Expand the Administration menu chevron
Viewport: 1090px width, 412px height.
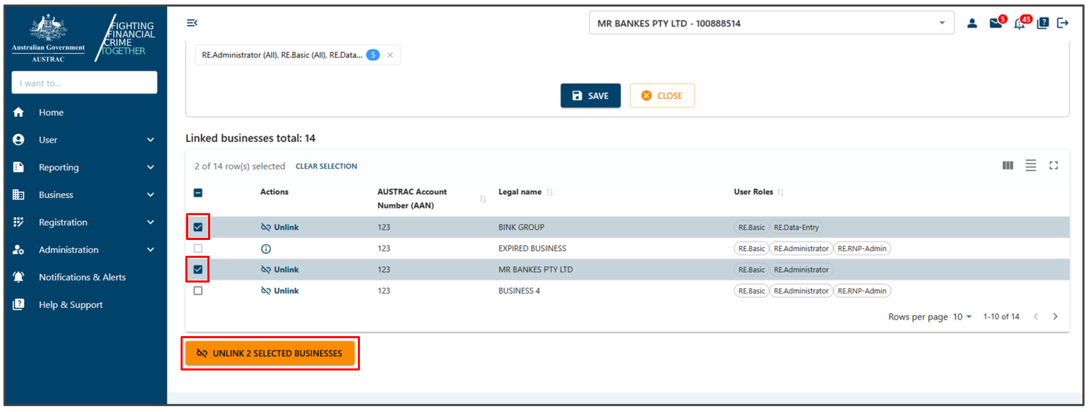150,249
